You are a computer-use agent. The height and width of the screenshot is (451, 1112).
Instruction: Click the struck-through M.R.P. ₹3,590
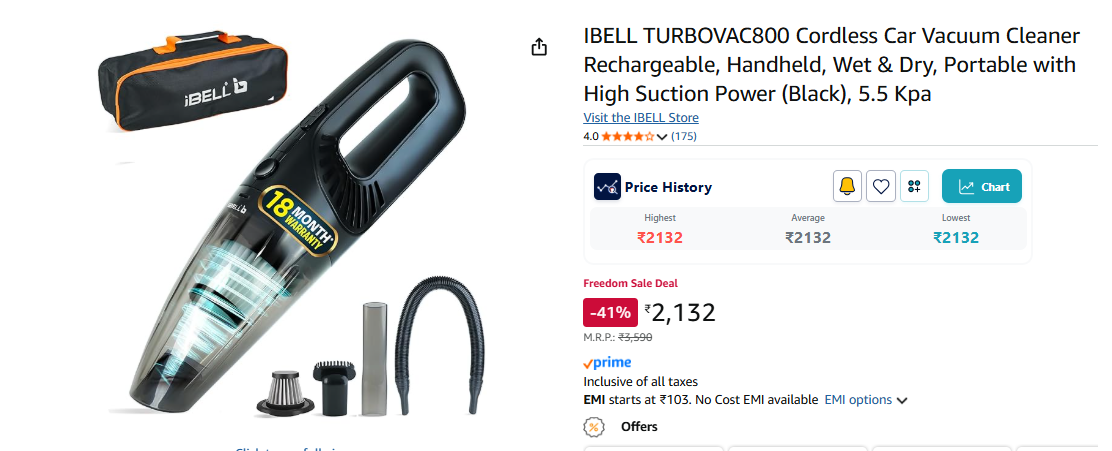[635, 338]
